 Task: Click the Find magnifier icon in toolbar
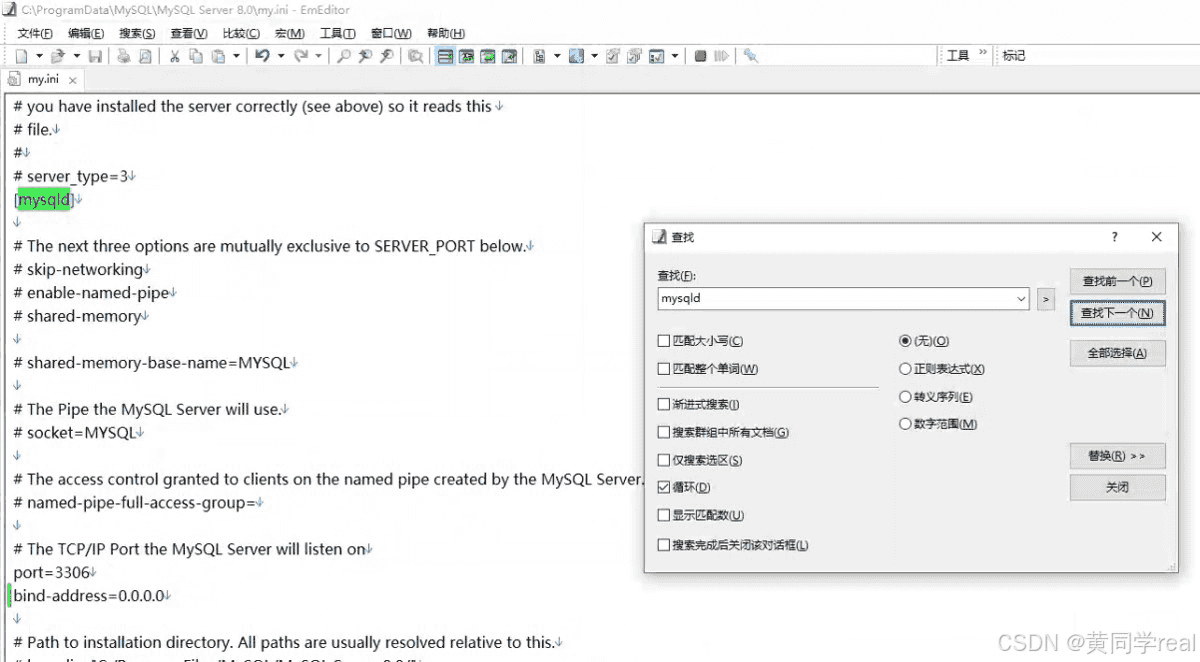344,56
